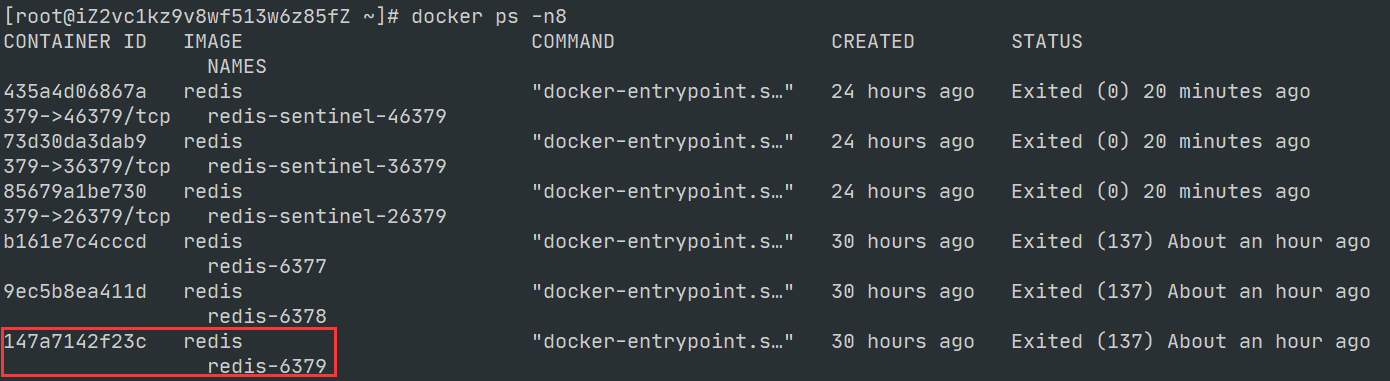This screenshot has height=381, width=1390.
Task: Click the NAMES column header
Action: click(237, 67)
